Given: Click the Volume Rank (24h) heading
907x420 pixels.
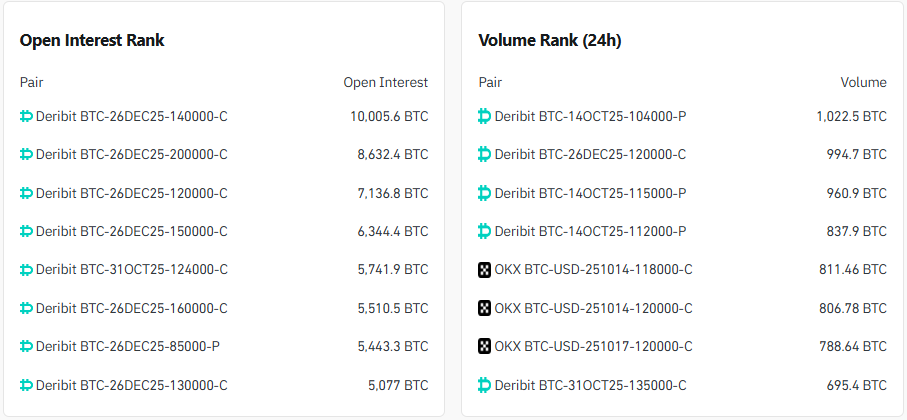Looking at the screenshot, I should click(552, 41).
